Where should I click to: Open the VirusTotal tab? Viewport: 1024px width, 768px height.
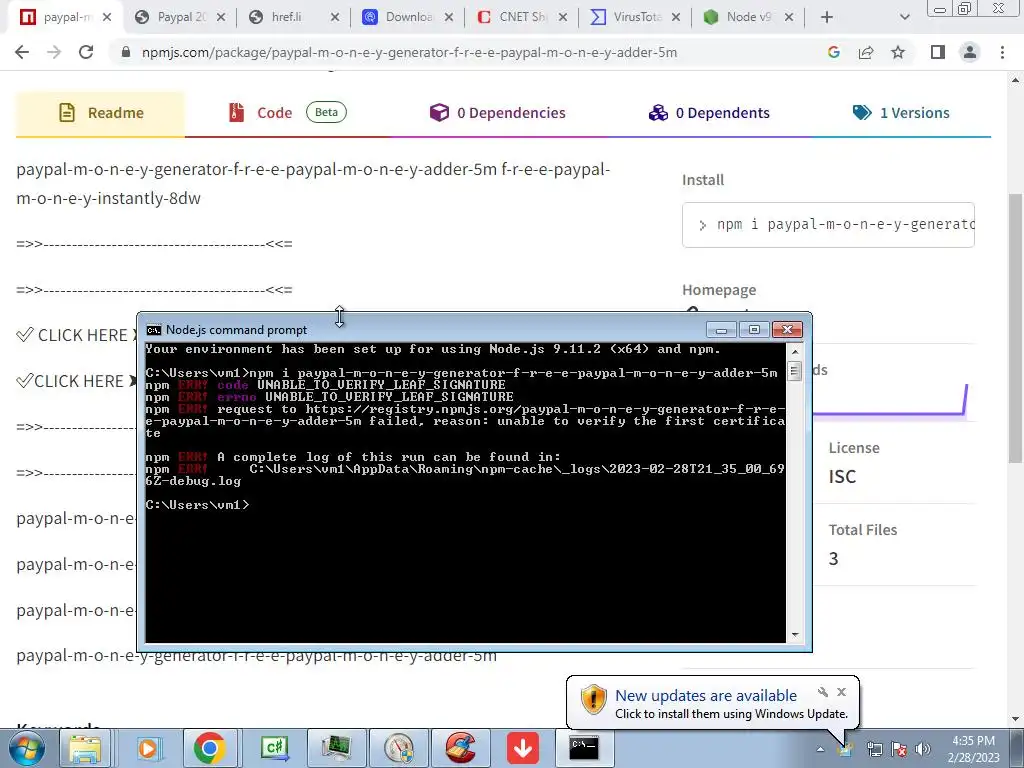(x=637, y=17)
